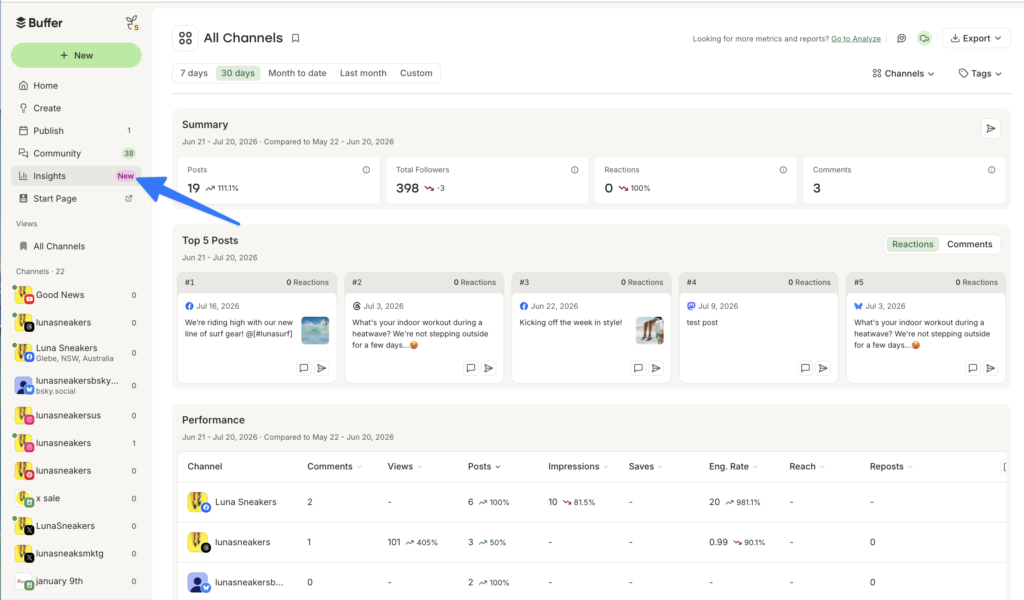Viewport: 1024px width, 600px height.
Task: Click the bookmark icon beside All Channels
Action: click(295, 39)
